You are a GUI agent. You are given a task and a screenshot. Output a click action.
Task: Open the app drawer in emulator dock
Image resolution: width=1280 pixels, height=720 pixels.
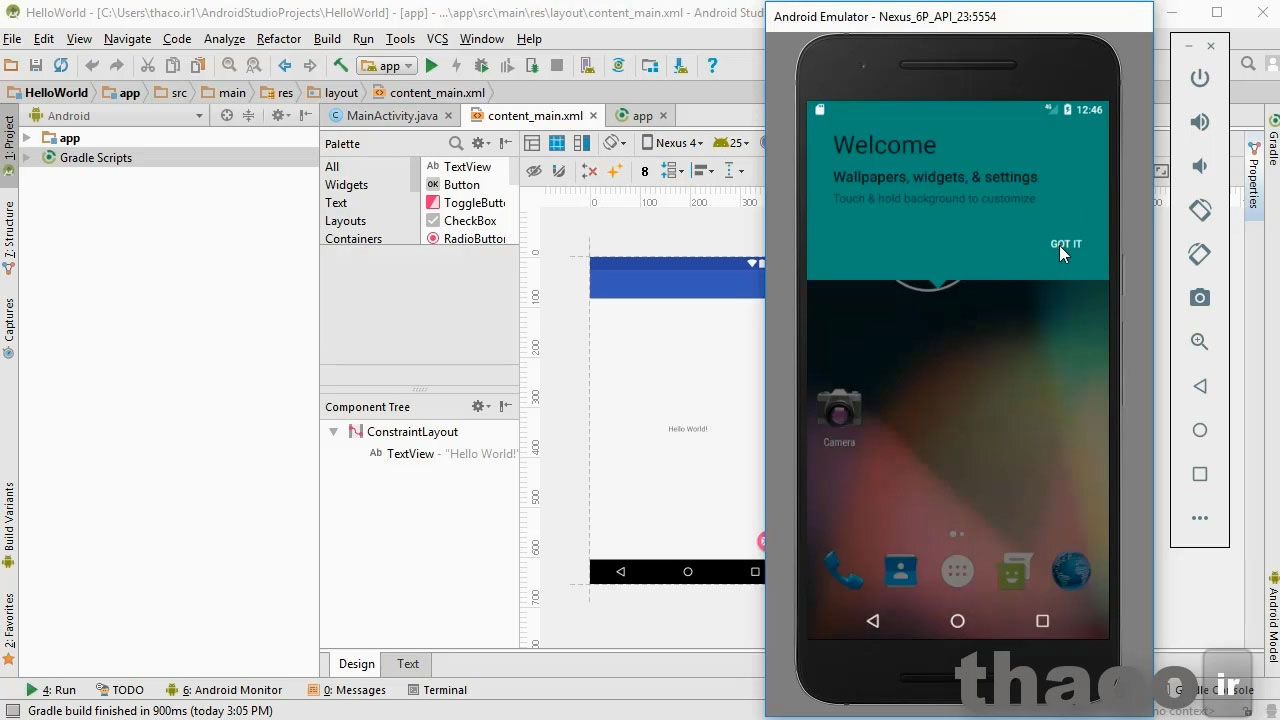pyautogui.click(x=958, y=571)
